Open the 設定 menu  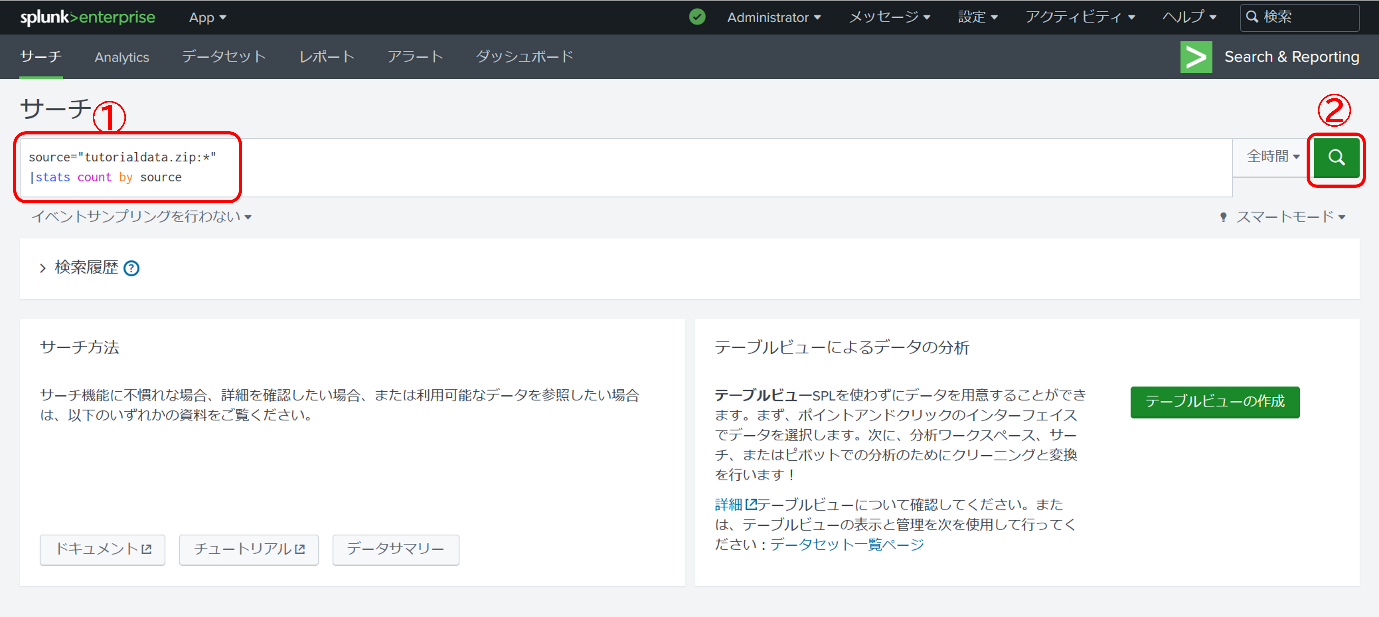coord(977,17)
